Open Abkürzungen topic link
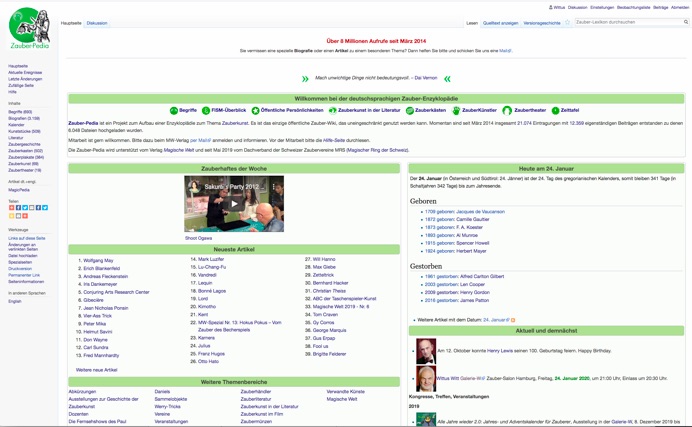The width and height of the screenshot is (692, 427). coord(82,391)
